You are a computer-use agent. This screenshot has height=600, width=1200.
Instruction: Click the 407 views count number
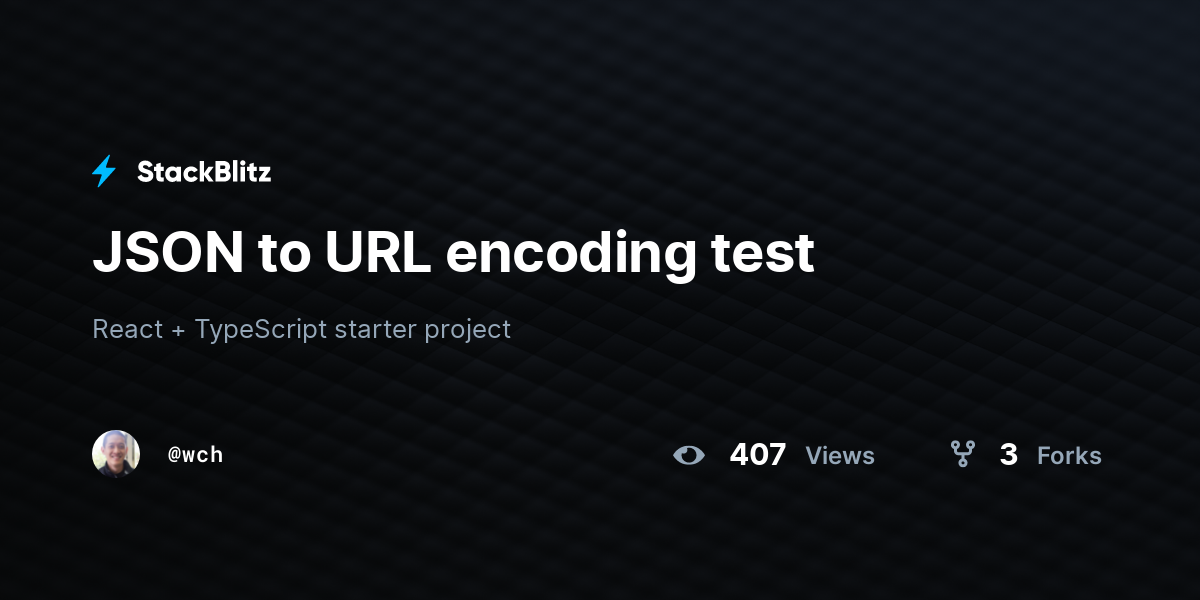tap(758, 455)
